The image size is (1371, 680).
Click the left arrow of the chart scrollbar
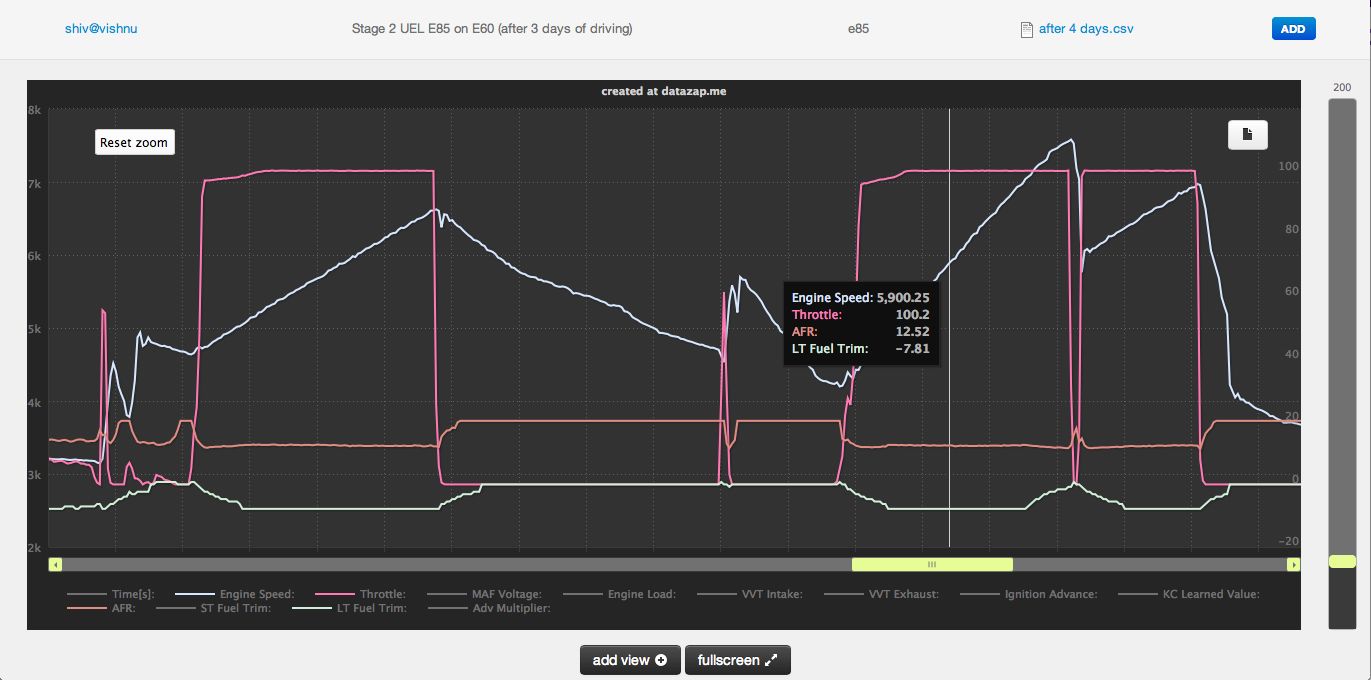pos(55,565)
